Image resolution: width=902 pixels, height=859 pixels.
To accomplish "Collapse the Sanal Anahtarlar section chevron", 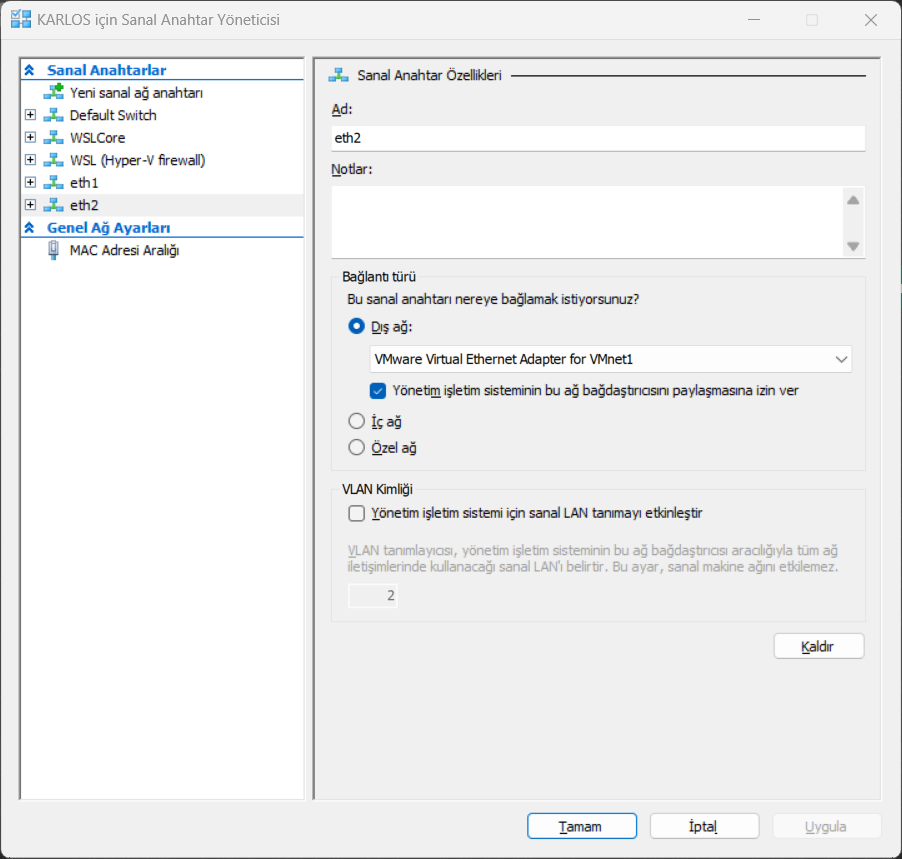I will [30, 70].
